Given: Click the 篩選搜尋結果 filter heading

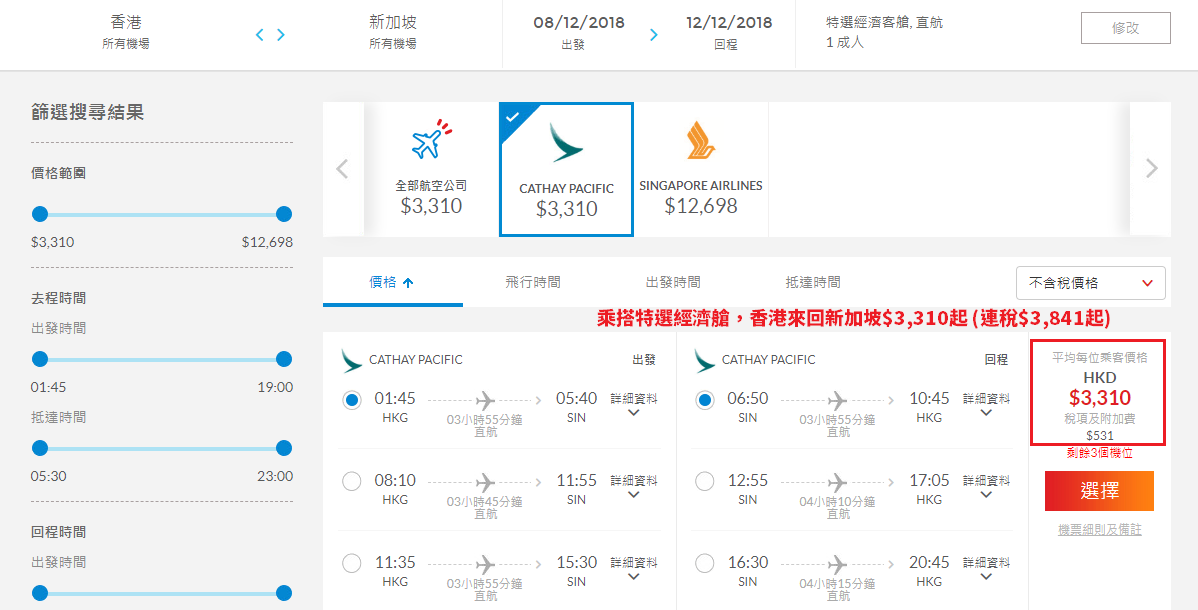Looking at the screenshot, I should pyautogui.click(x=87, y=113).
